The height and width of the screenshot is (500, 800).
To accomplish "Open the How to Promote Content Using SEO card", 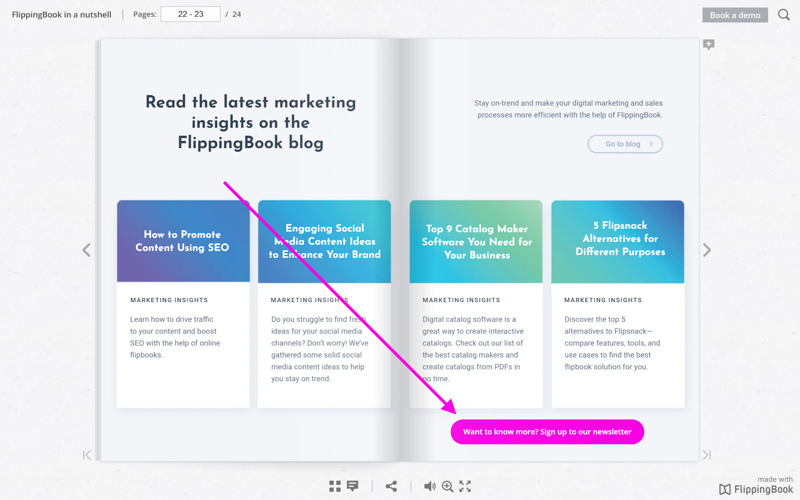I will pyautogui.click(x=183, y=304).
